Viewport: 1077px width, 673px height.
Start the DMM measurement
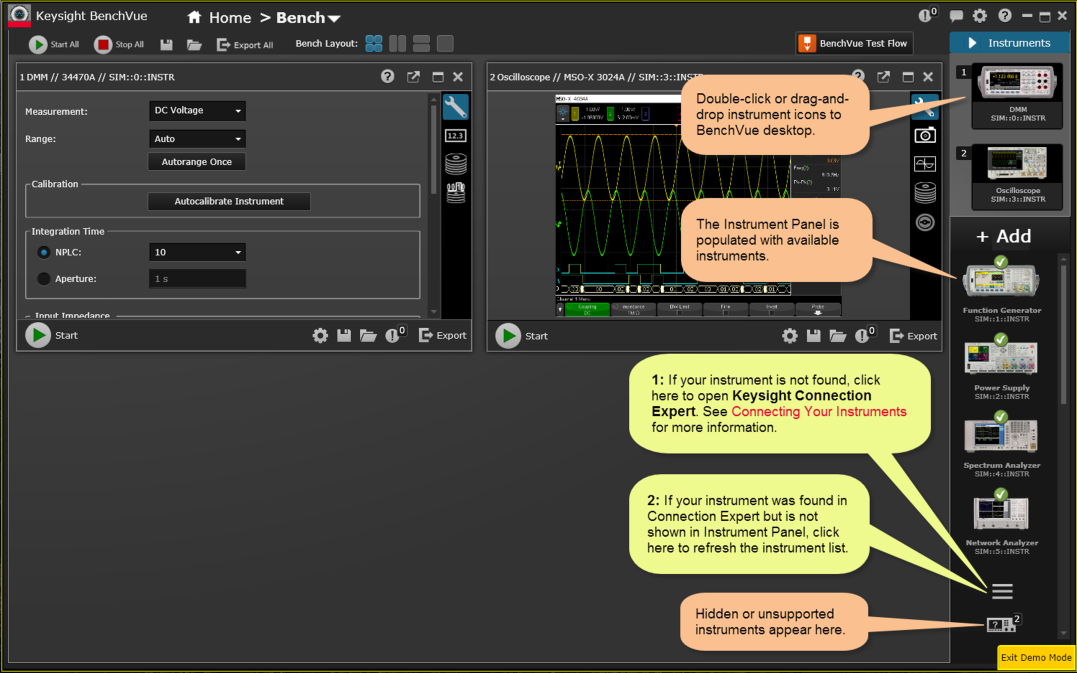click(x=38, y=335)
